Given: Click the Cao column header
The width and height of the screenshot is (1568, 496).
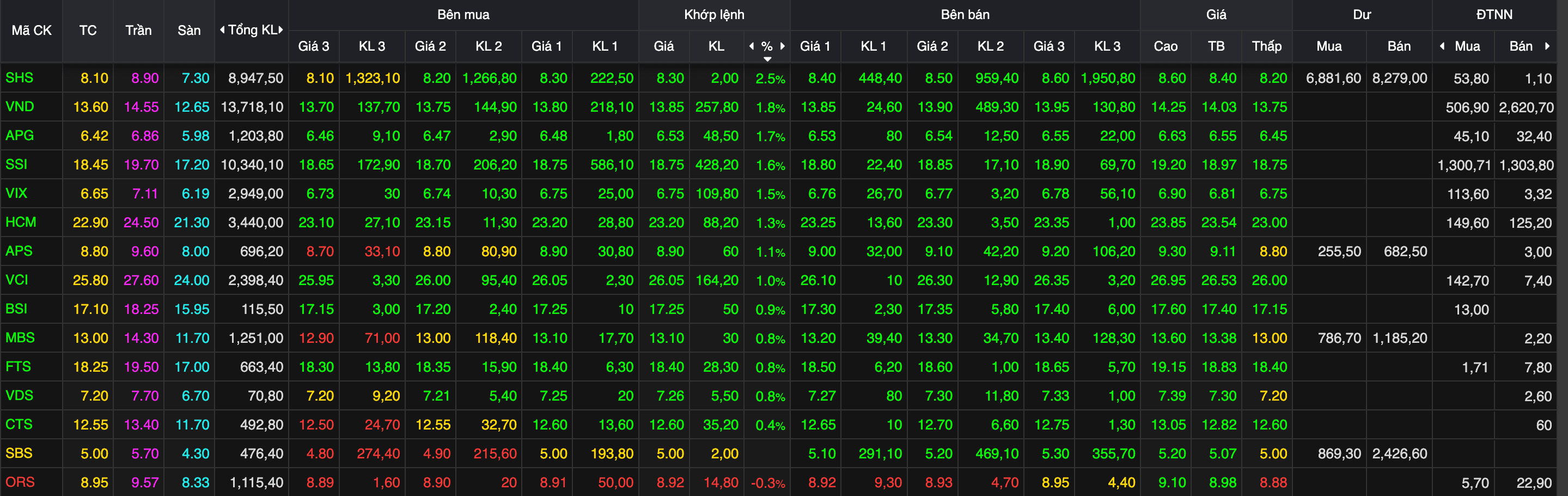Looking at the screenshot, I should [x=1166, y=46].
